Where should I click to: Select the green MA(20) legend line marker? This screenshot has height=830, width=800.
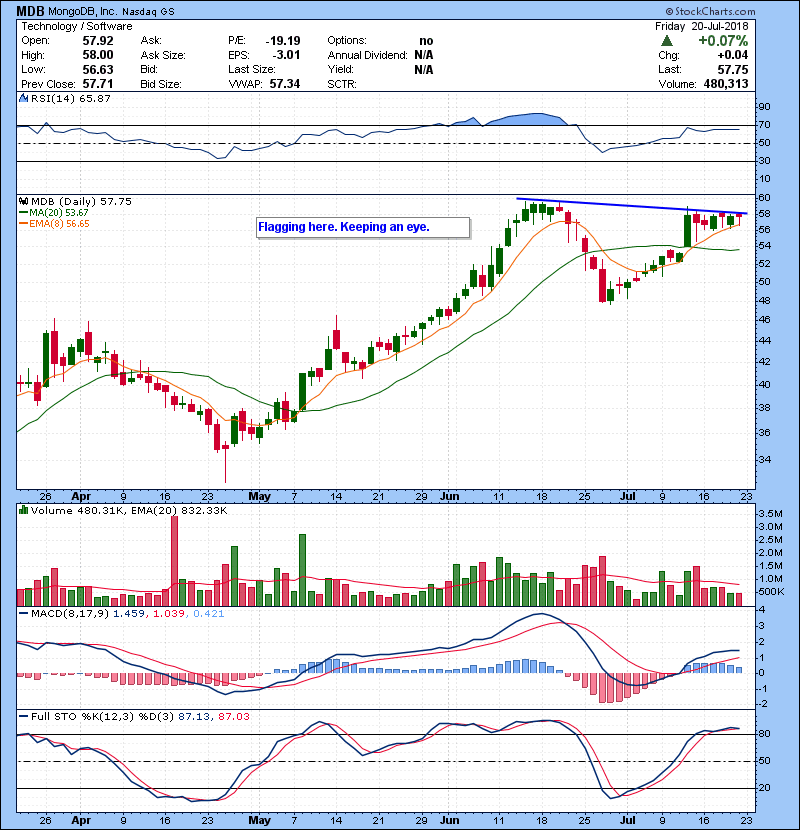pyautogui.click(x=23, y=213)
